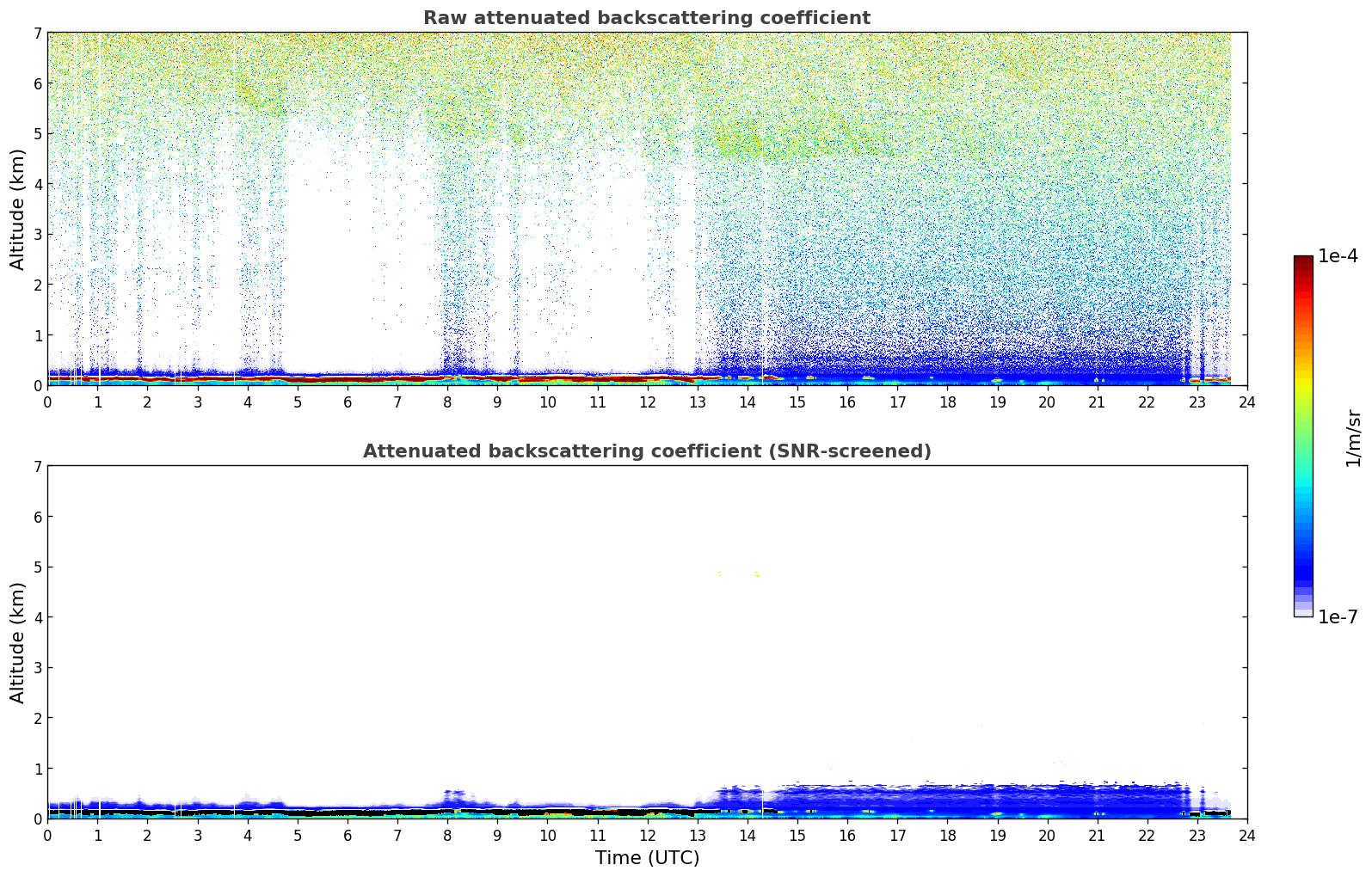
Task: Click the '1/m/sr' colorbar unit label
Action: coord(1353,438)
